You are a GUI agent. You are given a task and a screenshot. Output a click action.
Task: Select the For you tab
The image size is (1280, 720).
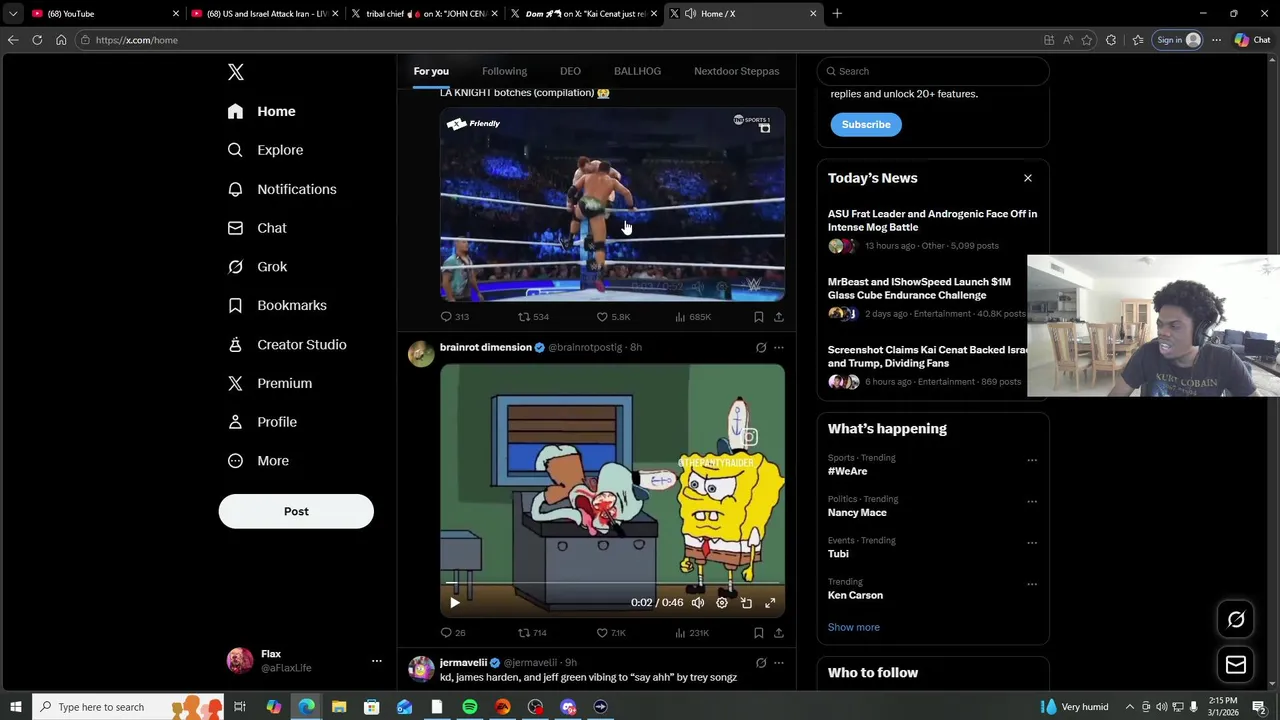pyautogui.click(x=431, y=71)
